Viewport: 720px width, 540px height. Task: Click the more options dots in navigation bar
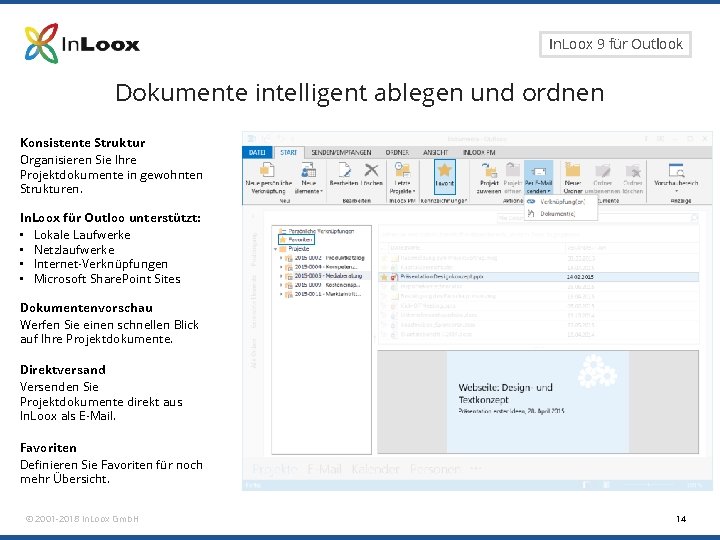click(x=476, y=469)
